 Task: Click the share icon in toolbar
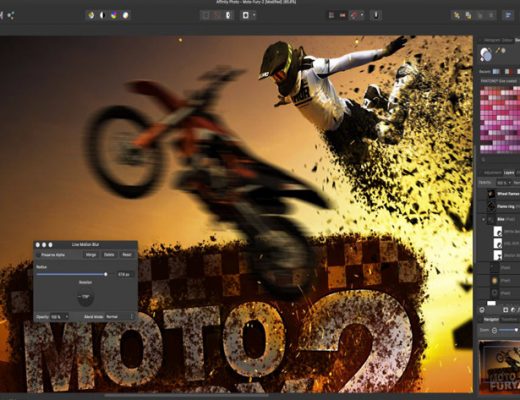click(11, 15)
